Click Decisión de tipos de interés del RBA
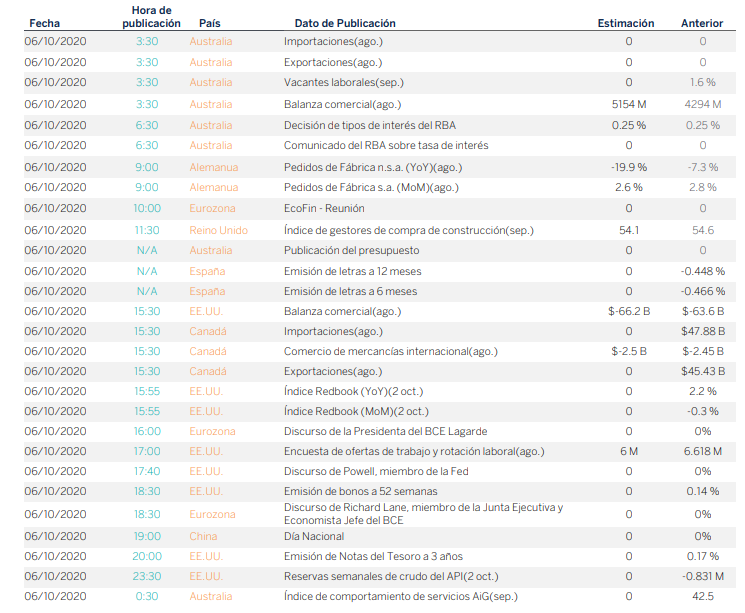The image size is (745, 613). (370, 125)
